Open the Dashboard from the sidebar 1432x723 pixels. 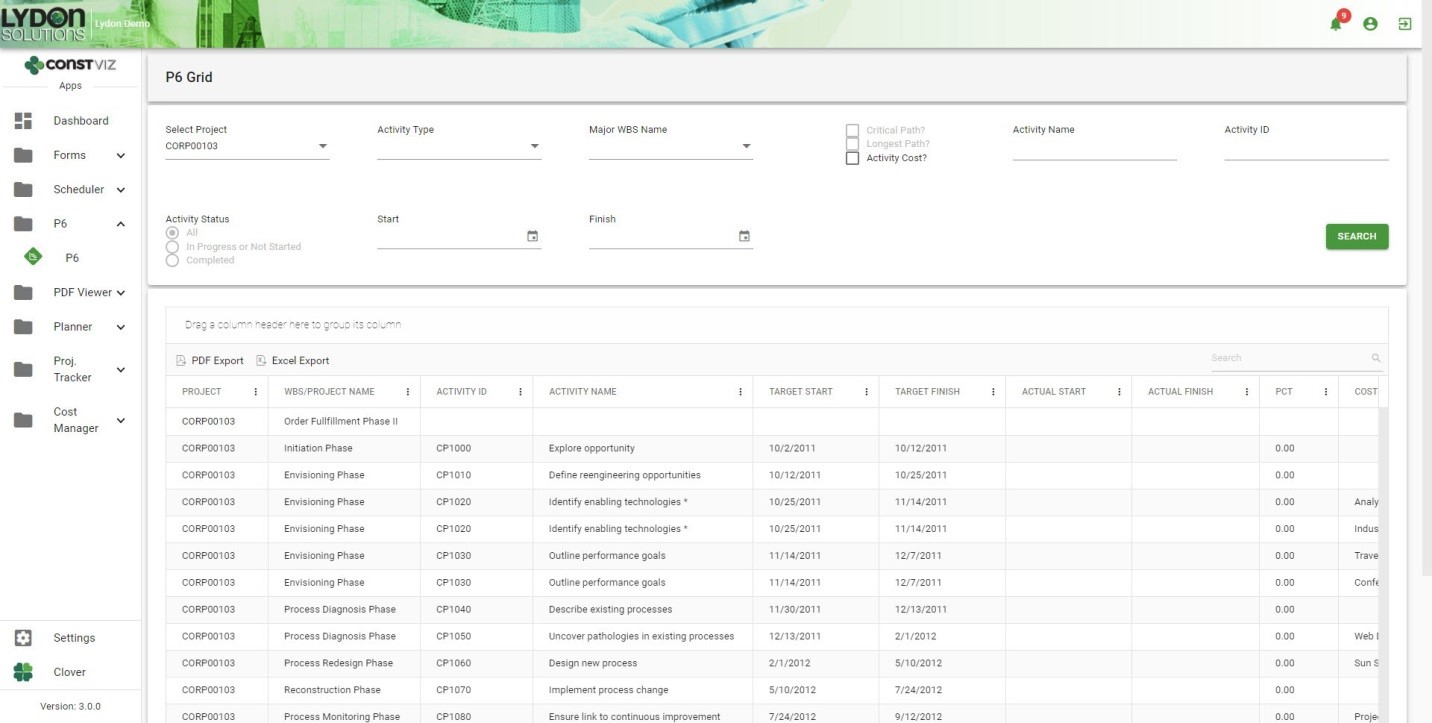tap(81, 120)
